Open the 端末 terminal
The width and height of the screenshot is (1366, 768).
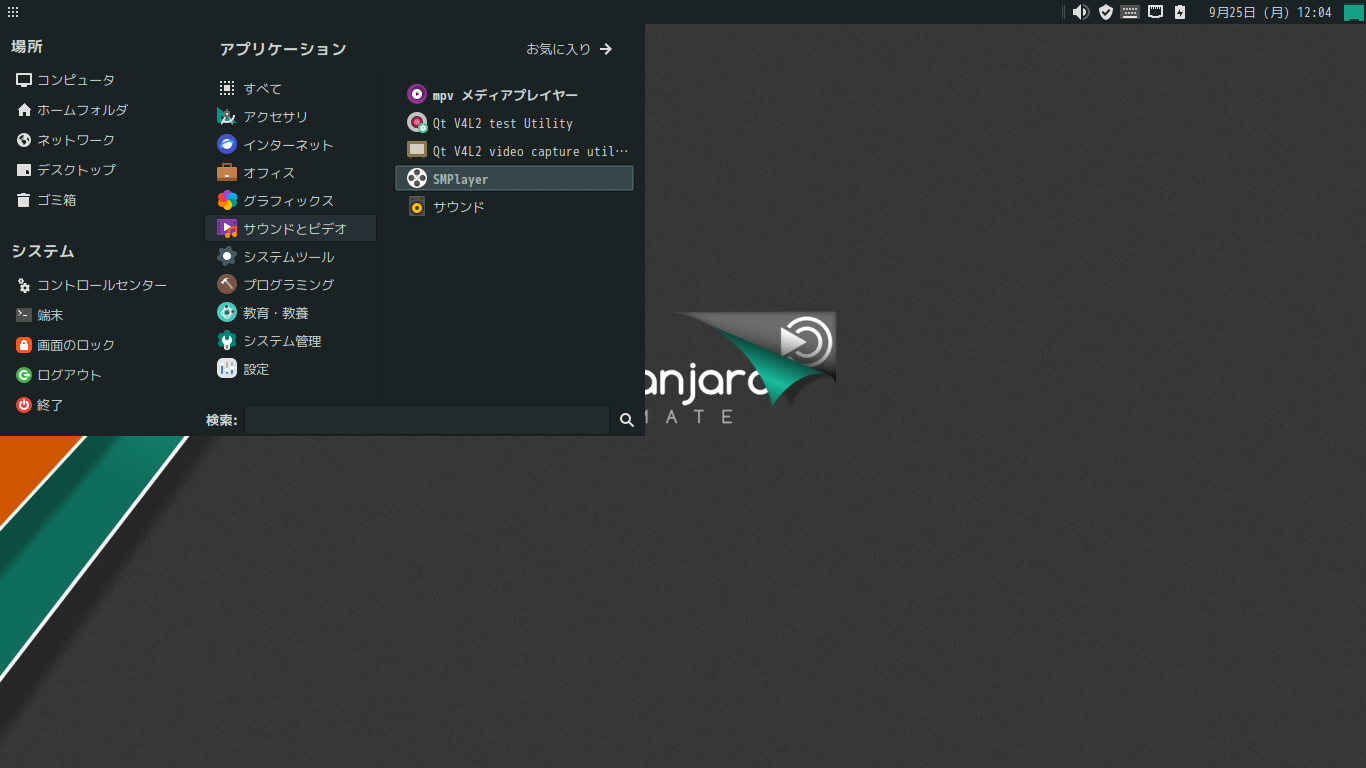click(40, 315)
